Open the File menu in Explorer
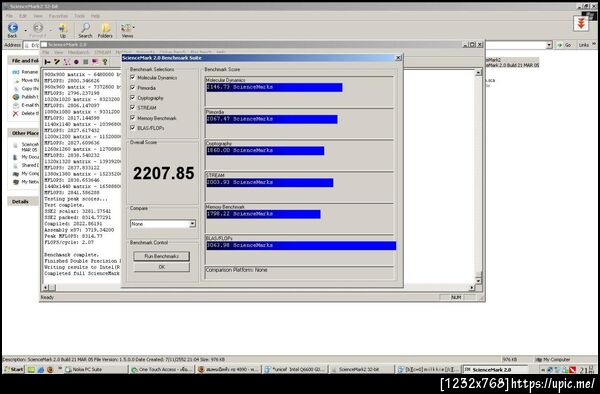Image resolution: width=600 pixels, height=394 pixels. click(x=10, y=16)
